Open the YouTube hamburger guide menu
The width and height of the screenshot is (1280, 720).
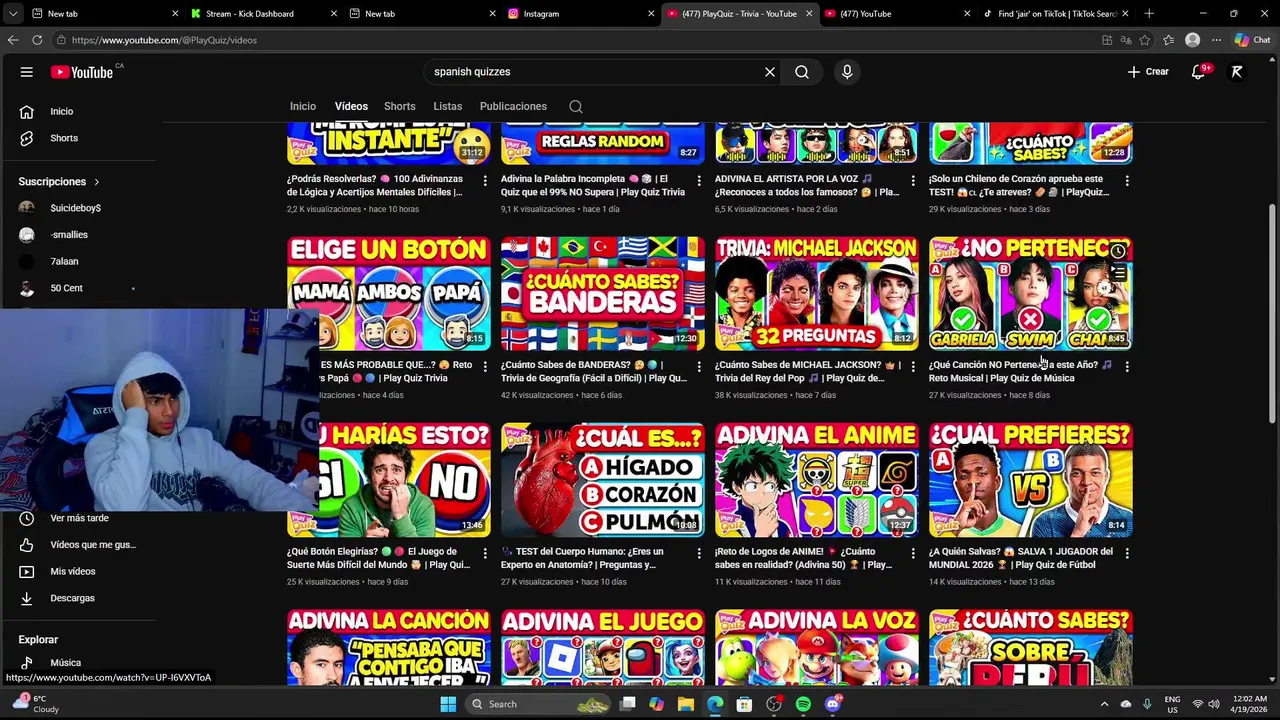[x=27, y=72]
